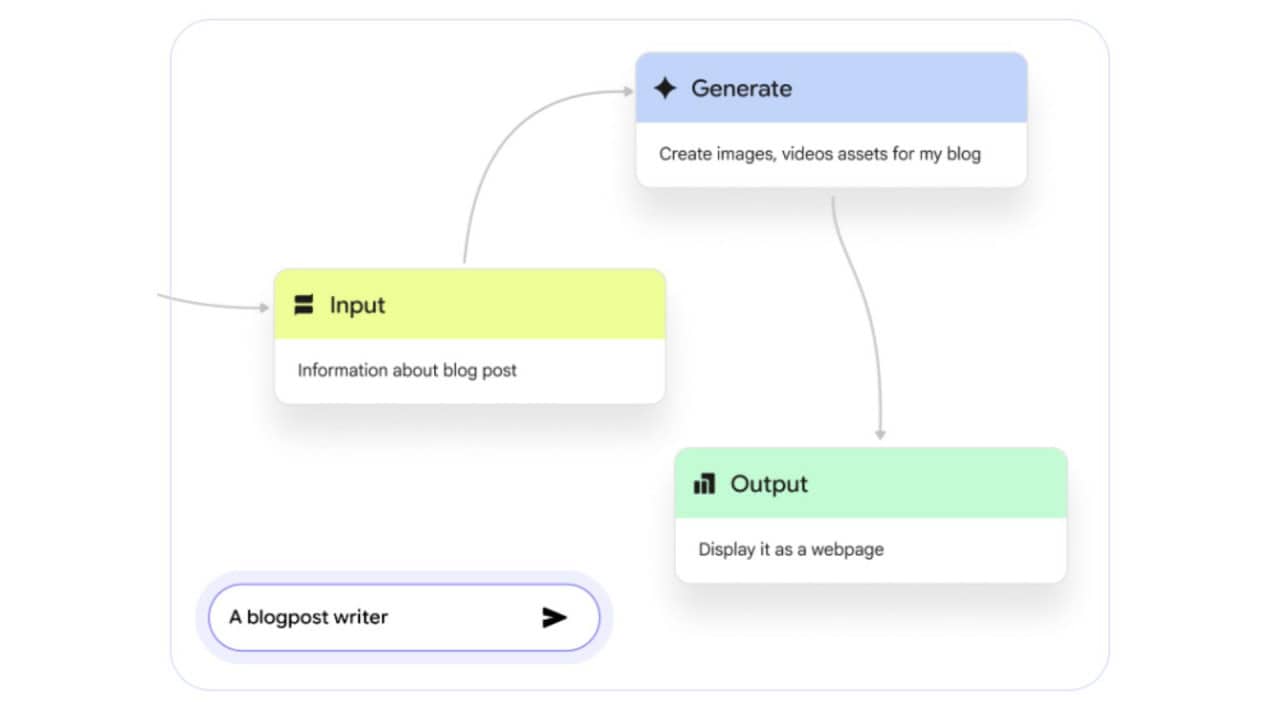Click the arrowhead entering the Generate node
1280x720 pixels.
(627, 91)
